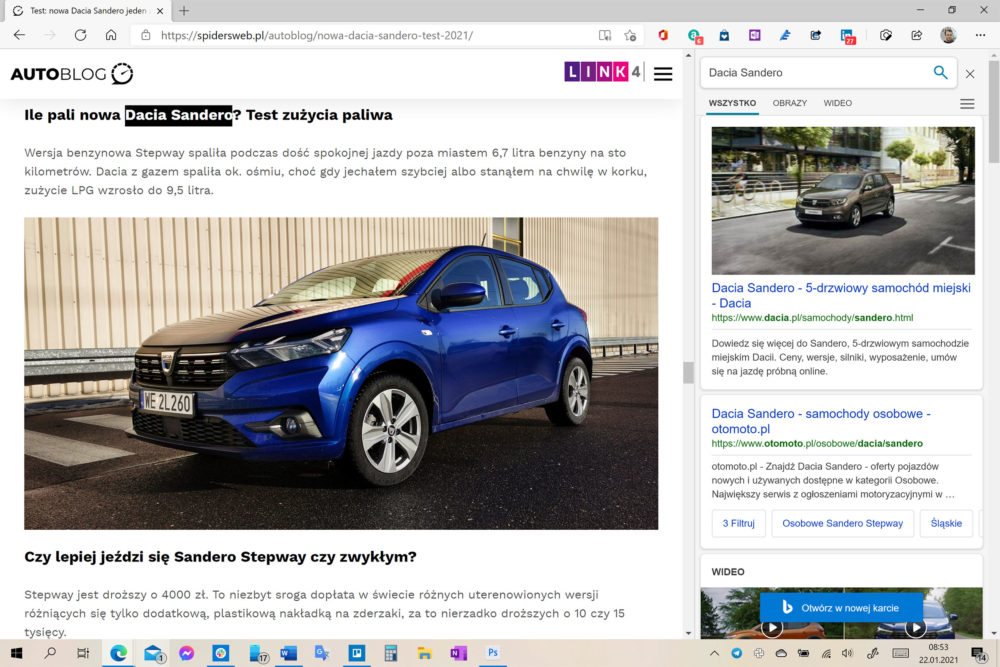1000x667 pixels.
Task: Open 'Dacia Sandero - 5-drzwiowy samochód miejski' result
Action: tap(841, 295)
